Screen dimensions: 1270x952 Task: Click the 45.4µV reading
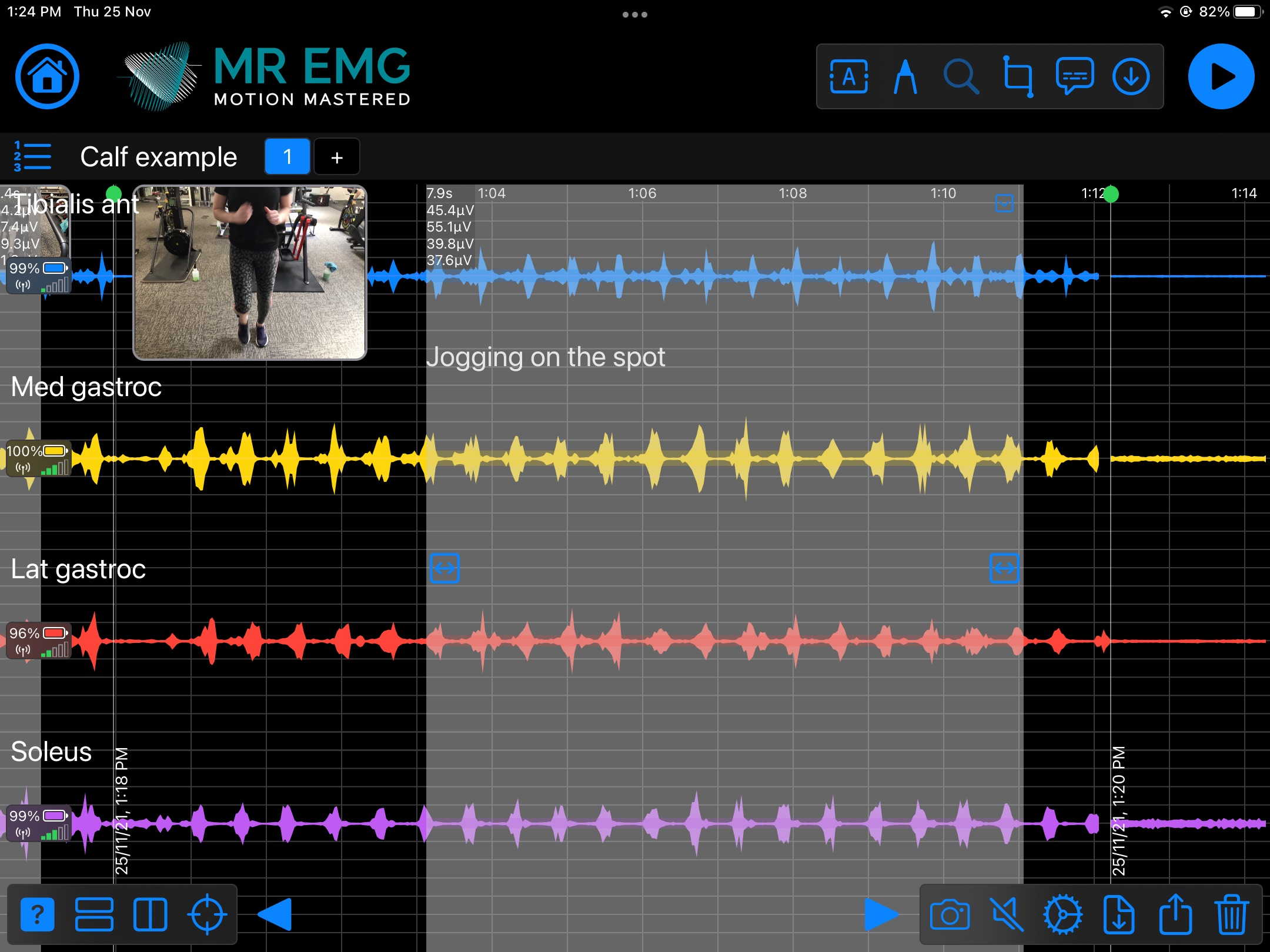[x=450, y=210]
